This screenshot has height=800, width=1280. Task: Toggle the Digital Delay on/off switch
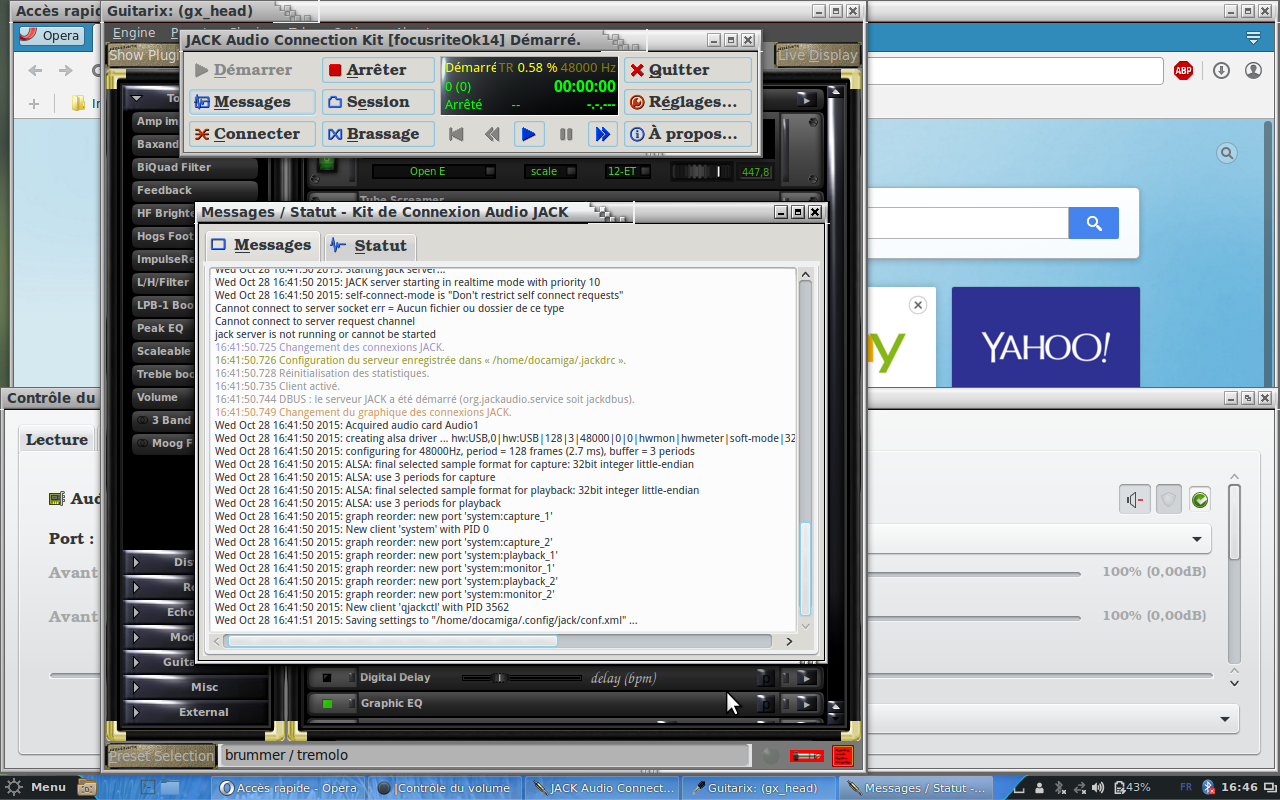pos(327,678)
